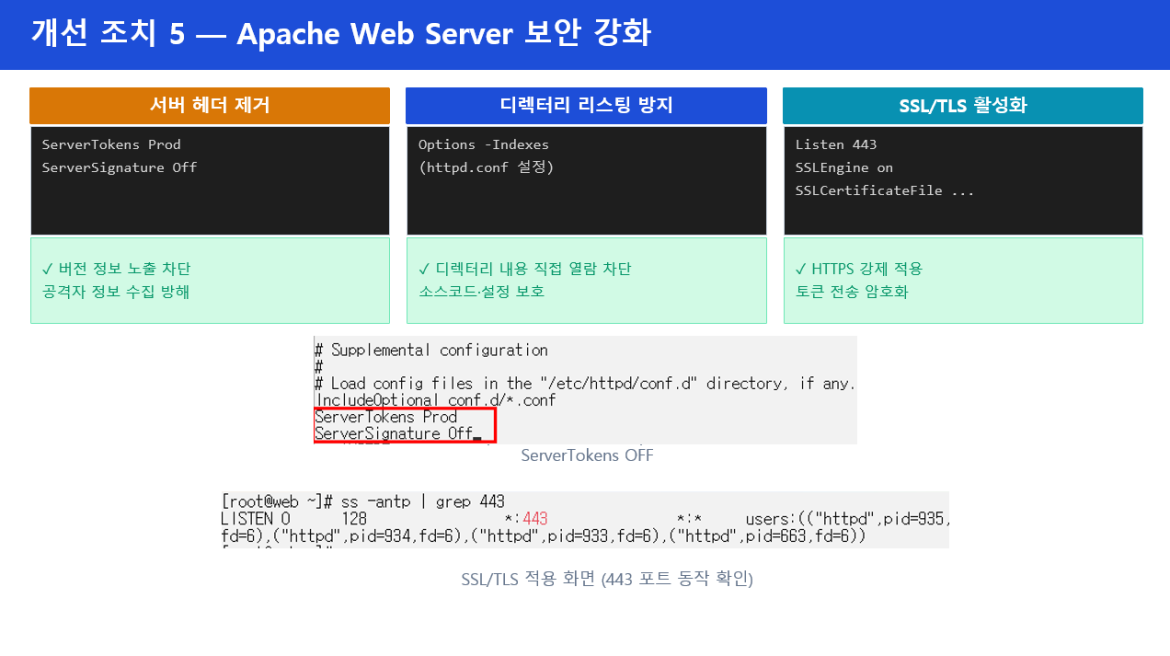
Task: Click the '(httpd.conf 설정)' line
Action: click(486, 167)
